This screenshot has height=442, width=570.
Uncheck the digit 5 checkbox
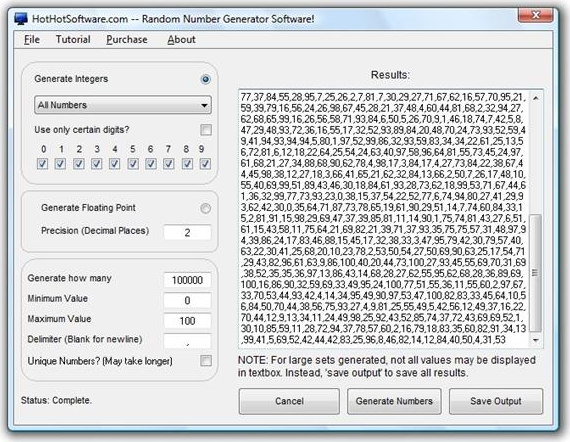[133, 164]
